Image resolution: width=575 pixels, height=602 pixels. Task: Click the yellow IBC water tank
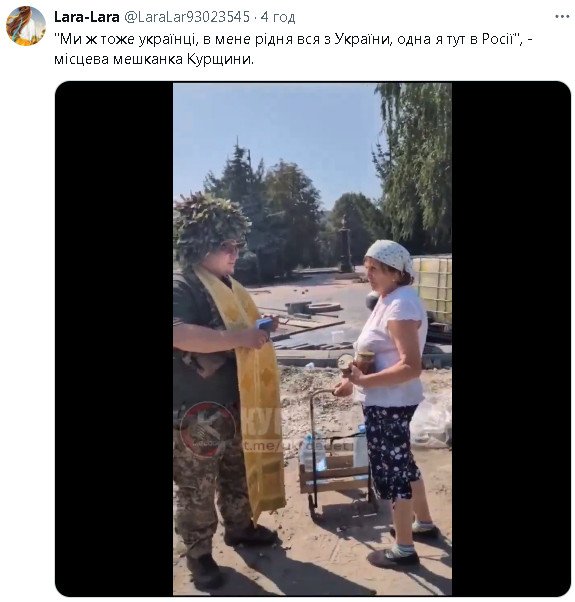click(x=434, y=290)
